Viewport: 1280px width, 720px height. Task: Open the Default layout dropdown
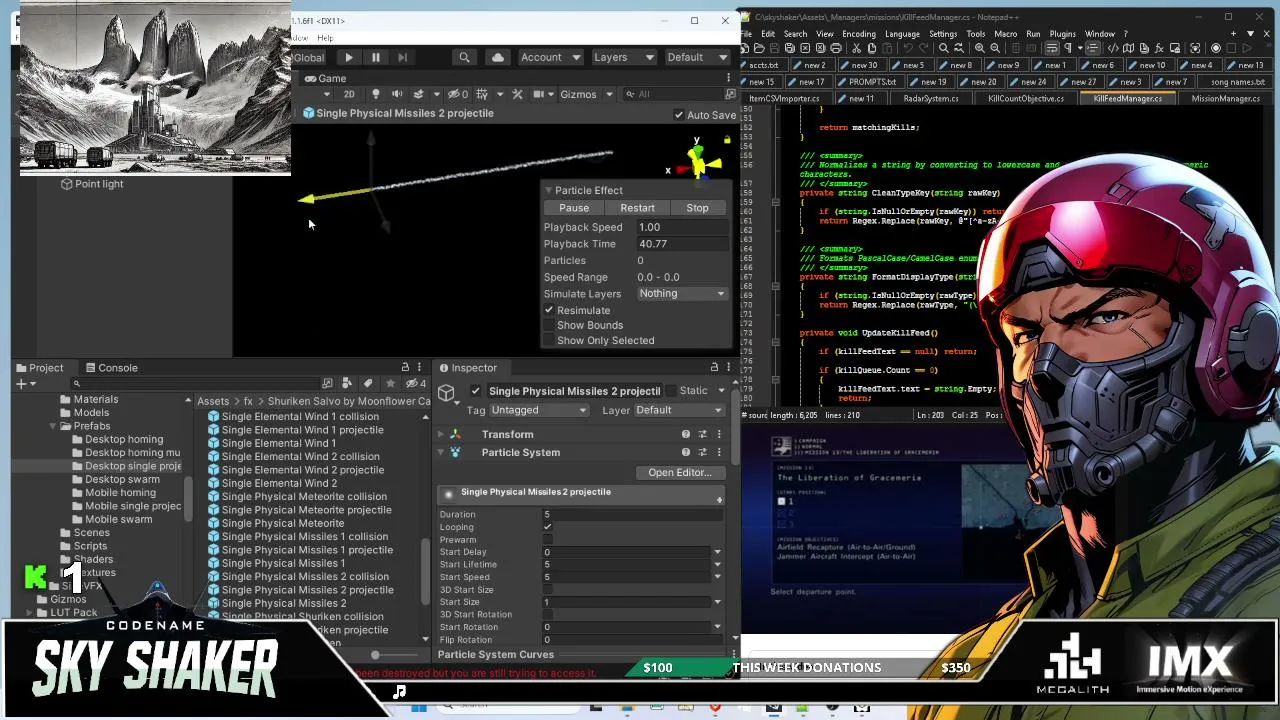pyautogui.click(x=696, y=58)
